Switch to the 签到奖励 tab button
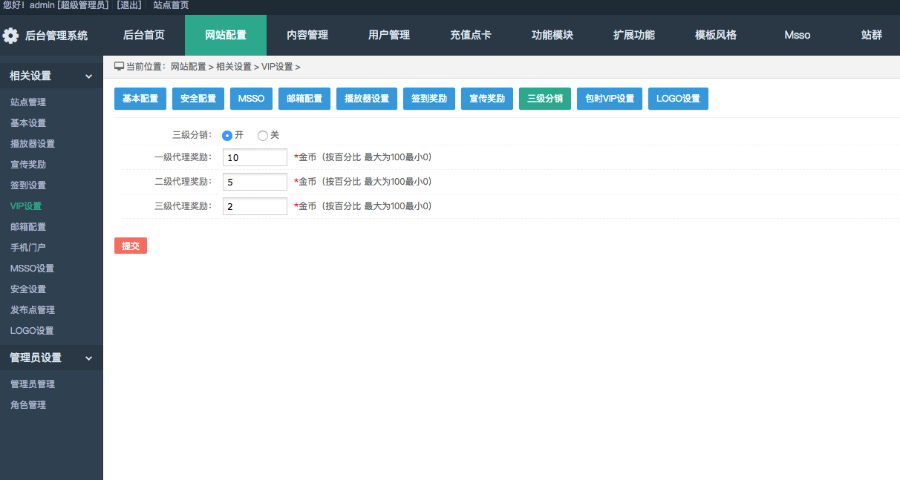900x480 pixels. tap(429, 99)
